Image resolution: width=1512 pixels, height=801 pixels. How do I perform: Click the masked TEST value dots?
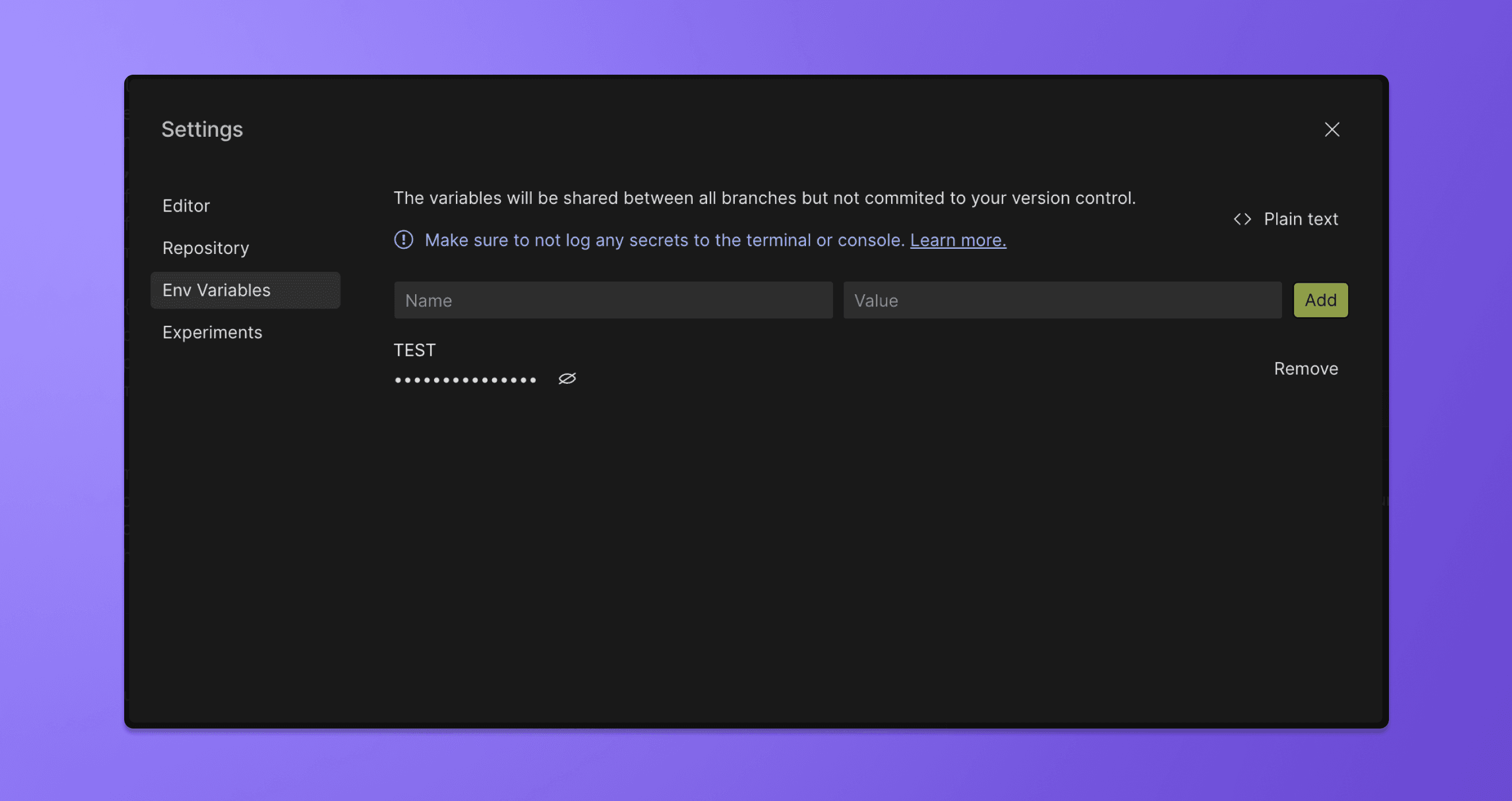[x=466, y=380]
